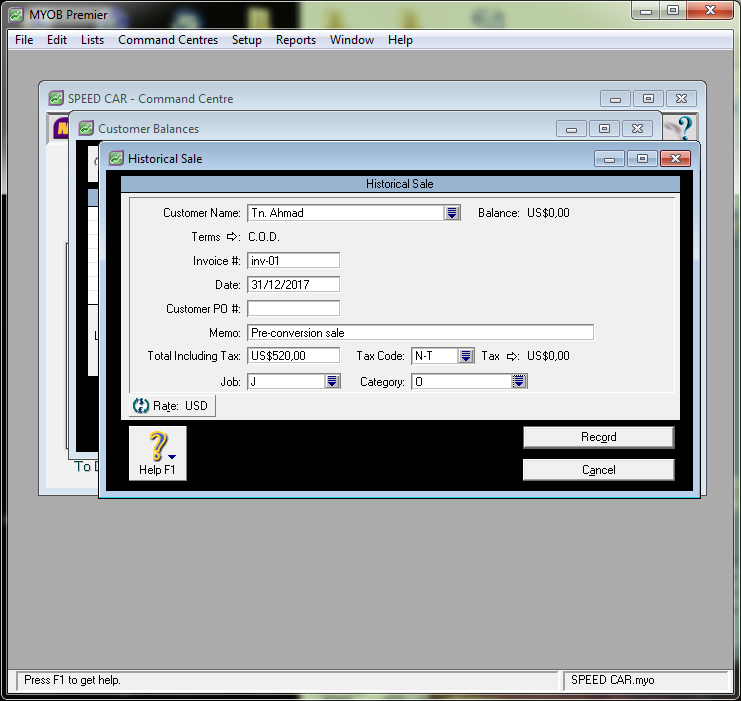Click the Tax Code N-T field
741x701 pixels.
point(435,356)
